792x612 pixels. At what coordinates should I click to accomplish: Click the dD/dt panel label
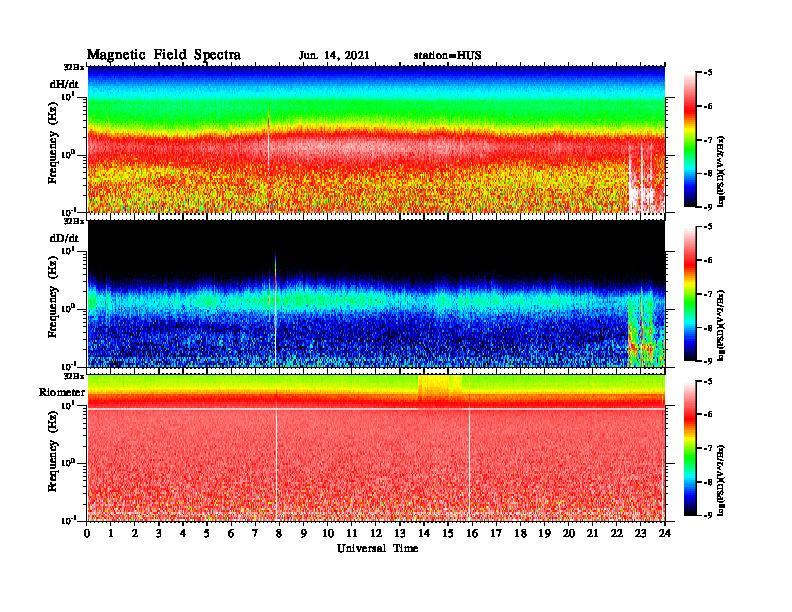[64, 238]
